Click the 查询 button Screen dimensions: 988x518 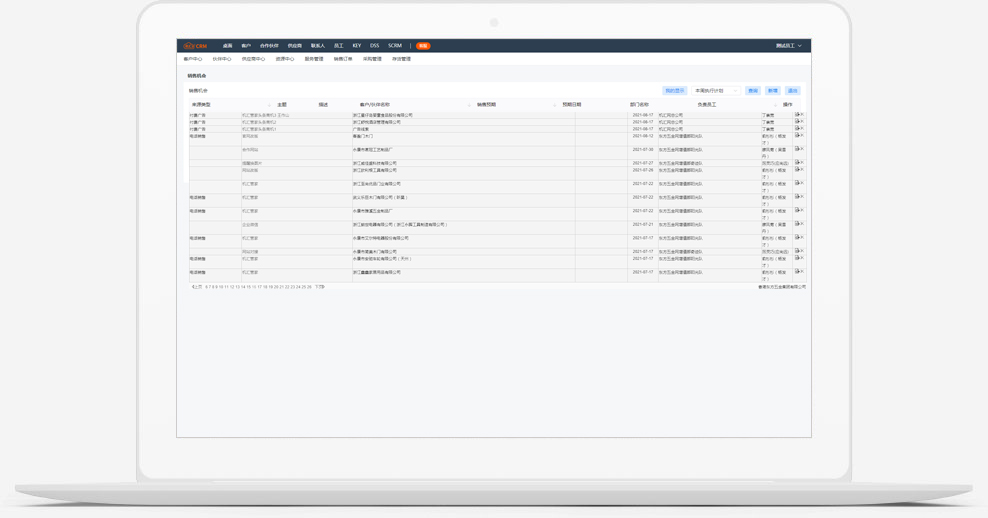[753, 91]
